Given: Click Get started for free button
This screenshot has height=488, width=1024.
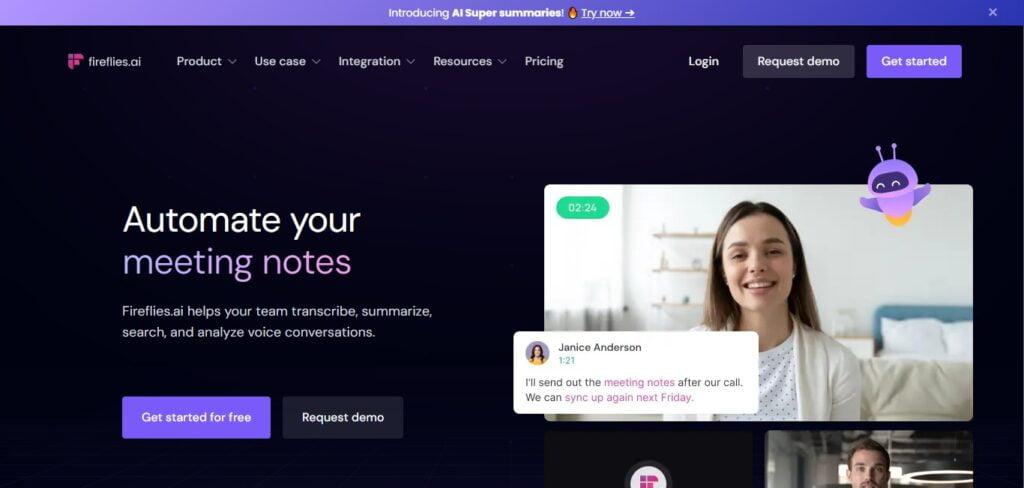Looking at the screenshot, I should coord(196,417).
